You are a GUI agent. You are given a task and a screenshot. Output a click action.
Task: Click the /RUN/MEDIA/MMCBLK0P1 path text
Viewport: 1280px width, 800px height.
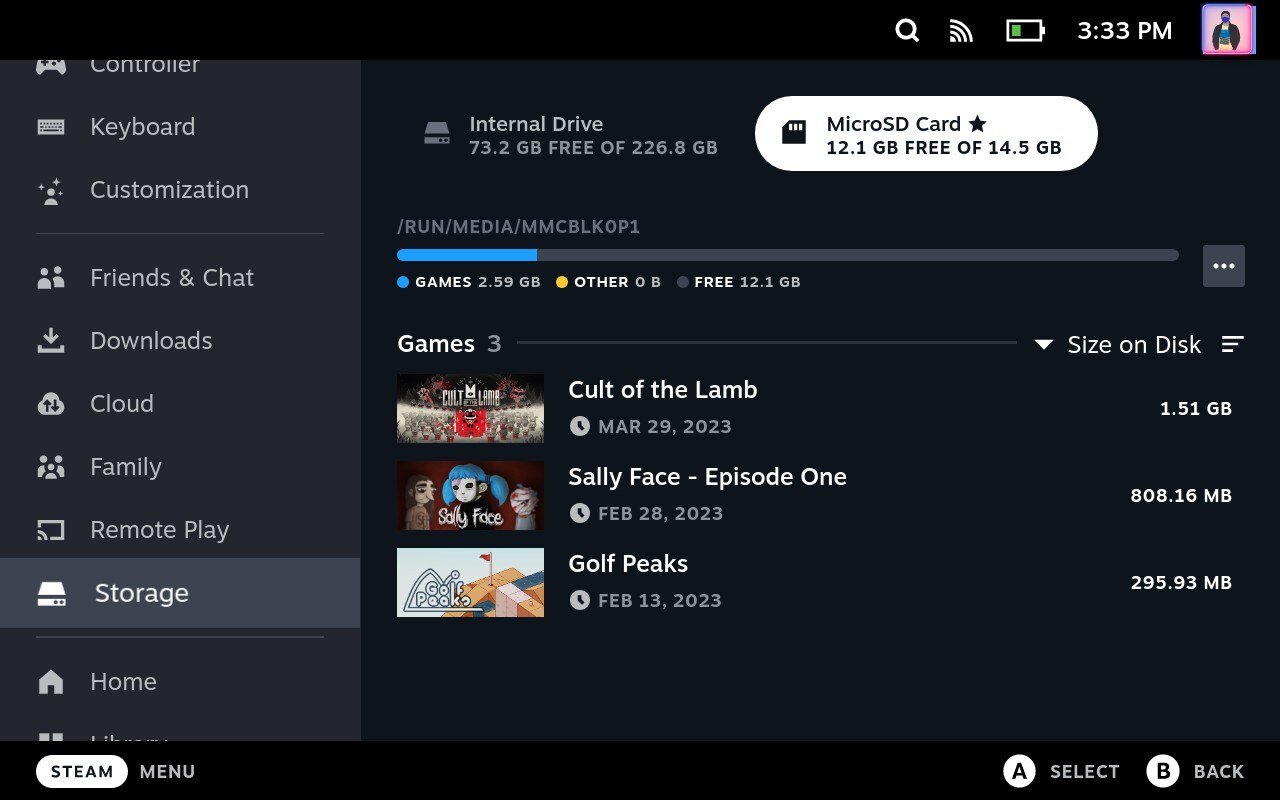click(x=518, y=227)
